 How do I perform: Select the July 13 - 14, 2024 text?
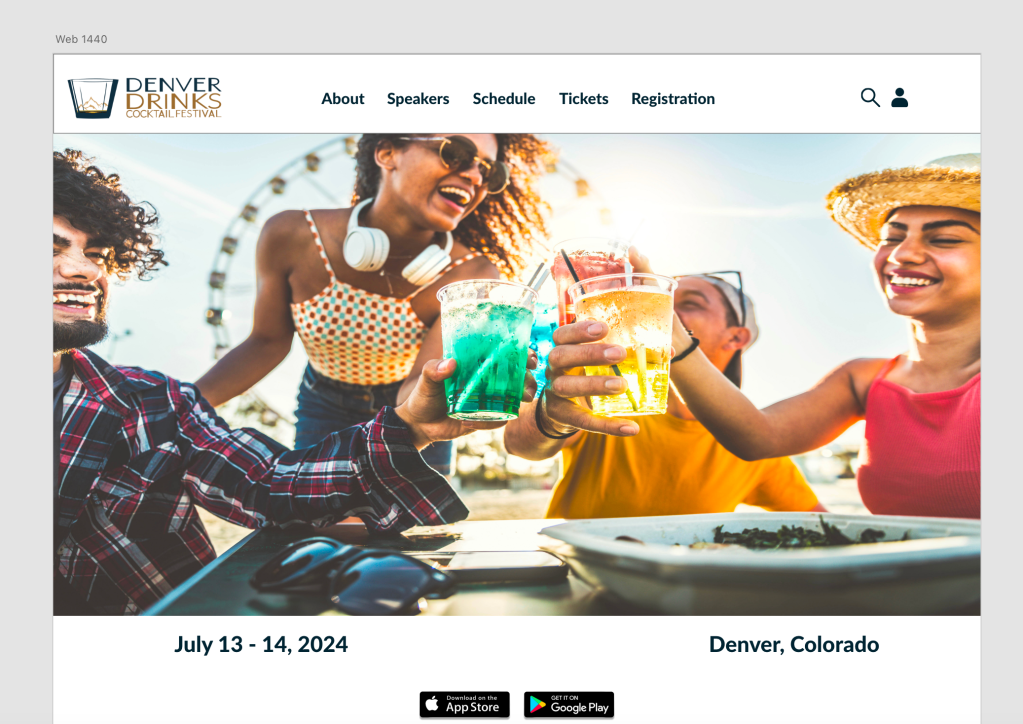pos(261,644)
